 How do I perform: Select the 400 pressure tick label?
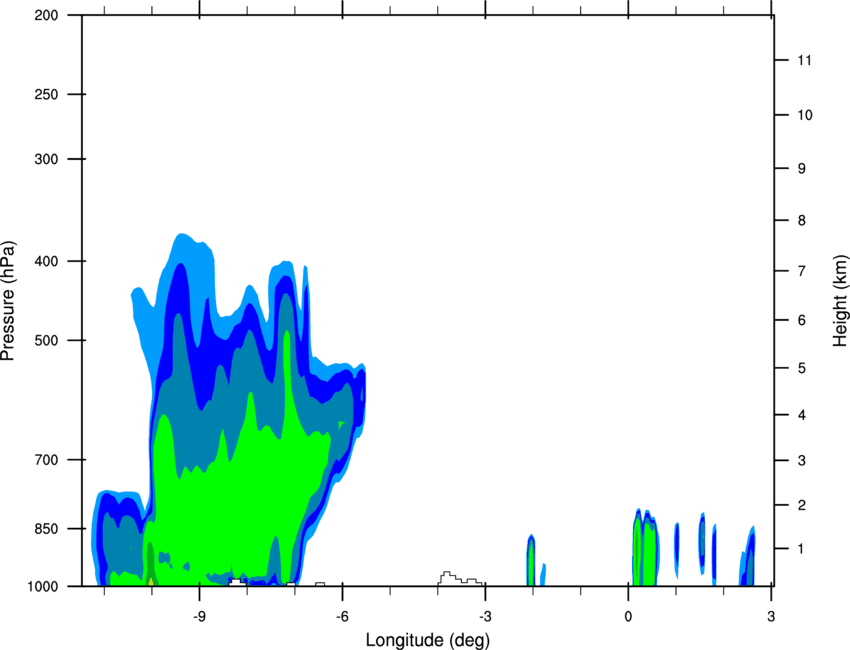pos(46,261)
